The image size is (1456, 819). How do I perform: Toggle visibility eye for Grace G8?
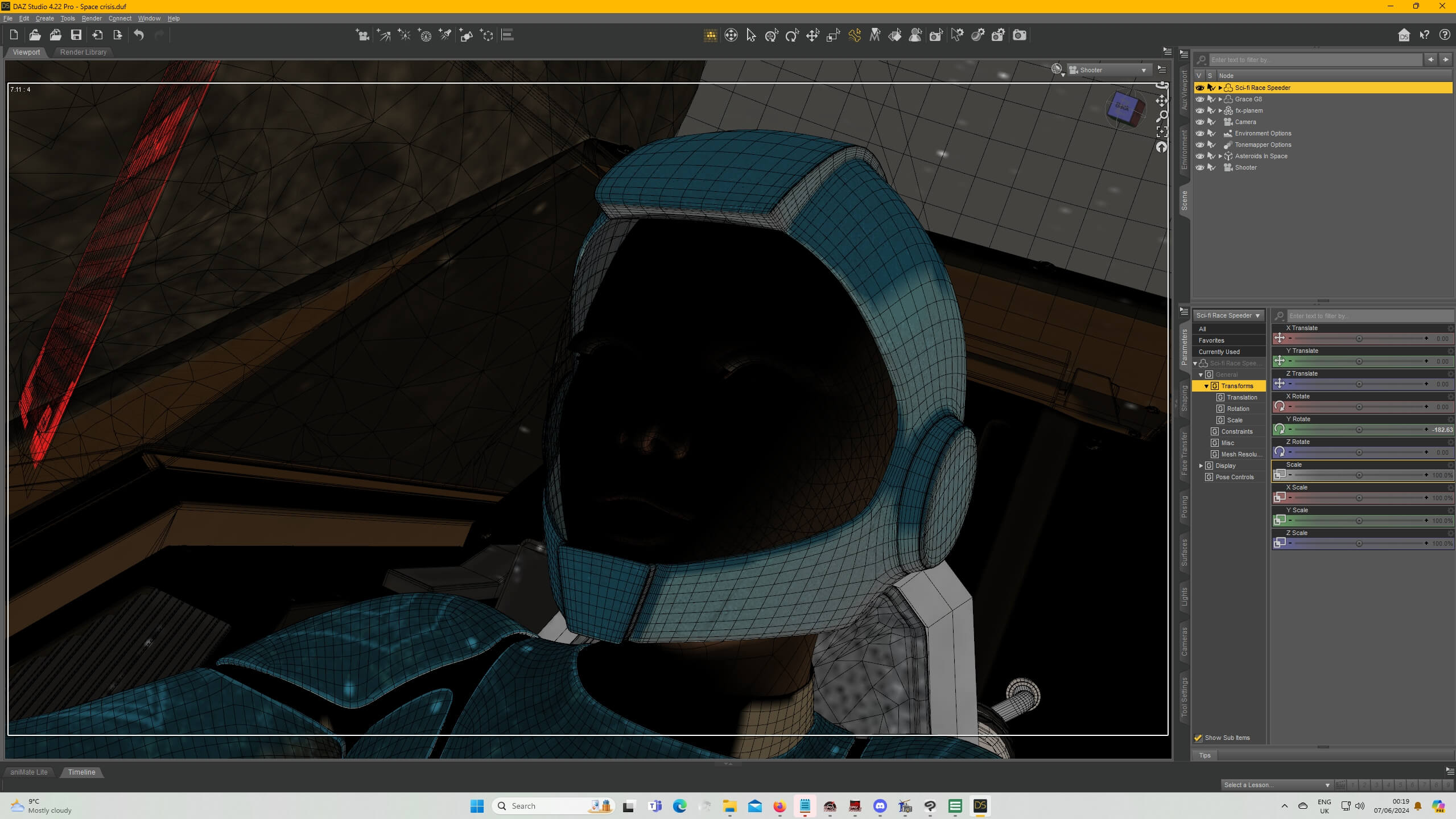coord(1200,99)
